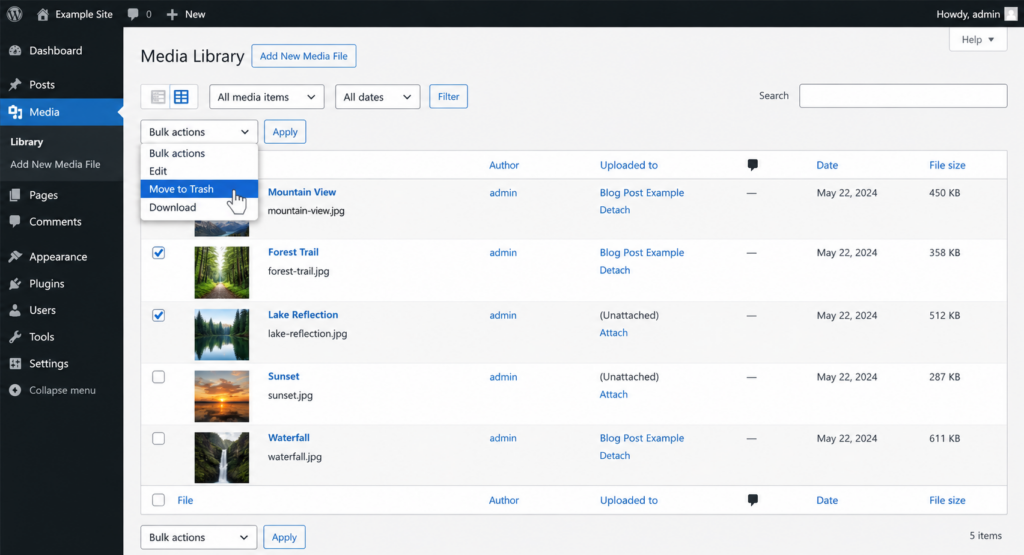Screen dimensions: 1024x555
Task: Open the Sunset title link
Action: [283, 376]
